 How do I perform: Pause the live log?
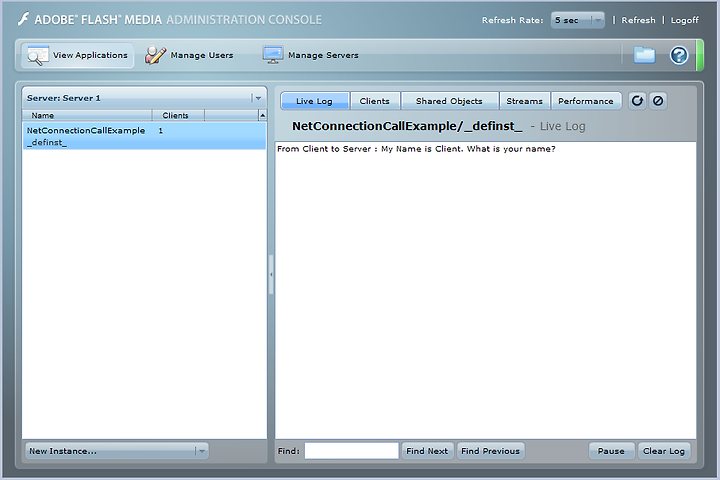click(x=611, y=451)
